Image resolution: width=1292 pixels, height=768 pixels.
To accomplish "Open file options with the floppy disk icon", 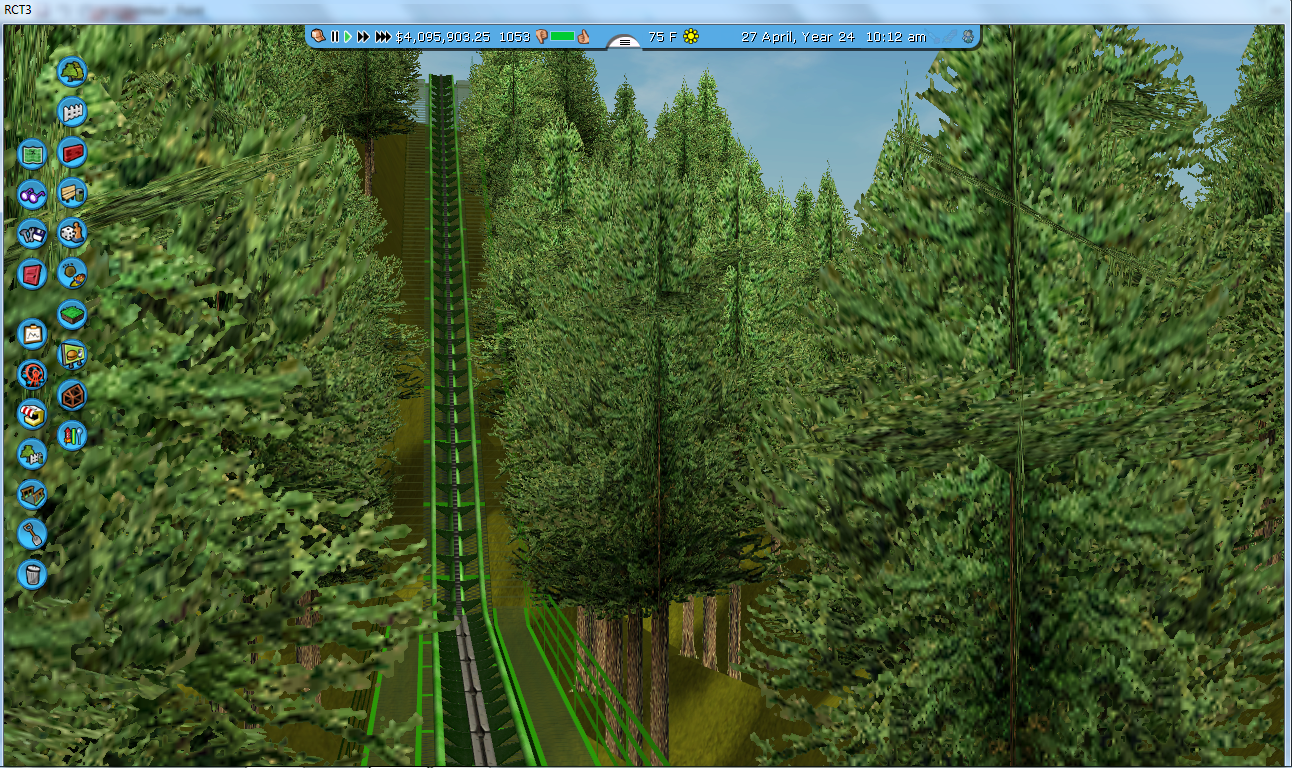I will pos(32,234).
